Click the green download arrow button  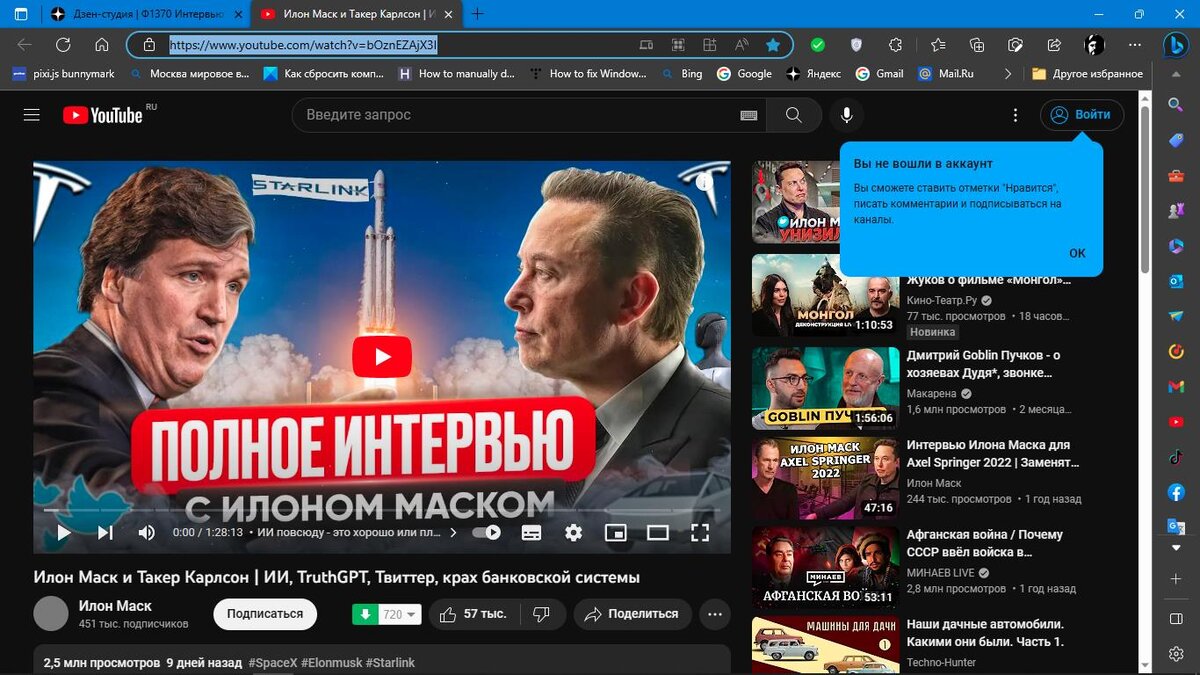pos(364,614)
